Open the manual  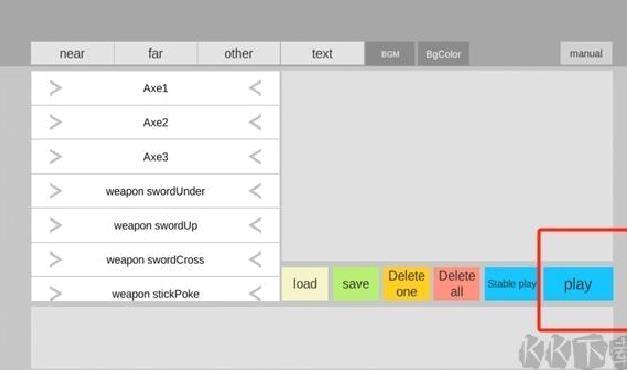click(586, 54)
